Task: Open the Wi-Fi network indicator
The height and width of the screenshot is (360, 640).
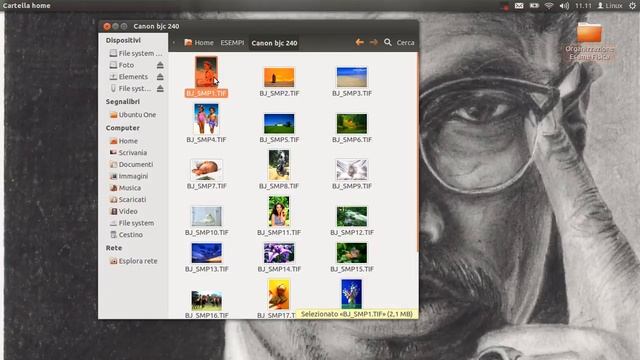Action: [549, 6]
